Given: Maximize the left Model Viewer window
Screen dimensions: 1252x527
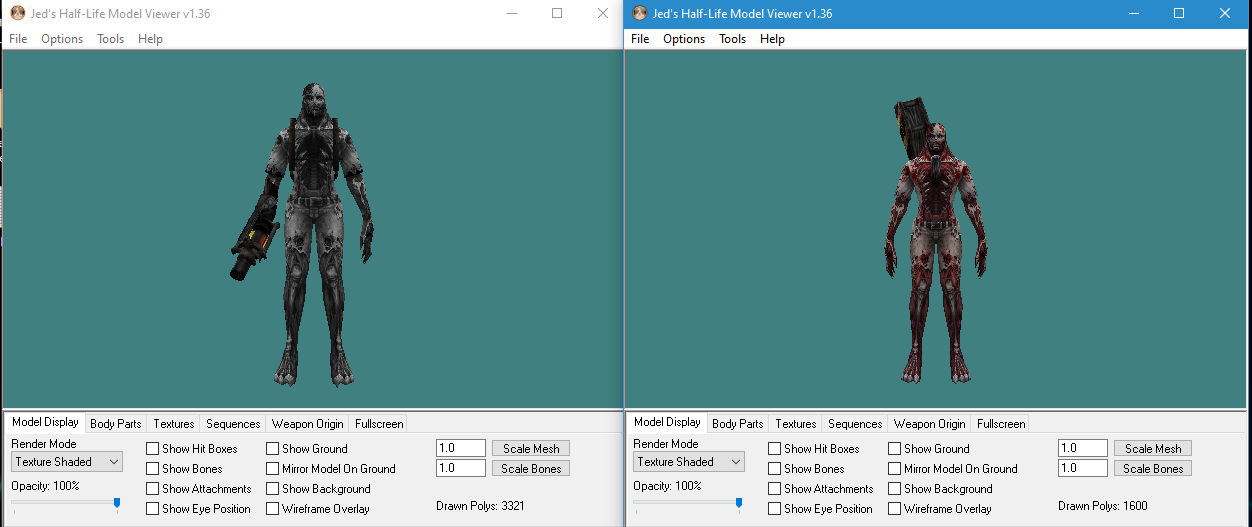Looking at the screenshot, I should [557, 14].
